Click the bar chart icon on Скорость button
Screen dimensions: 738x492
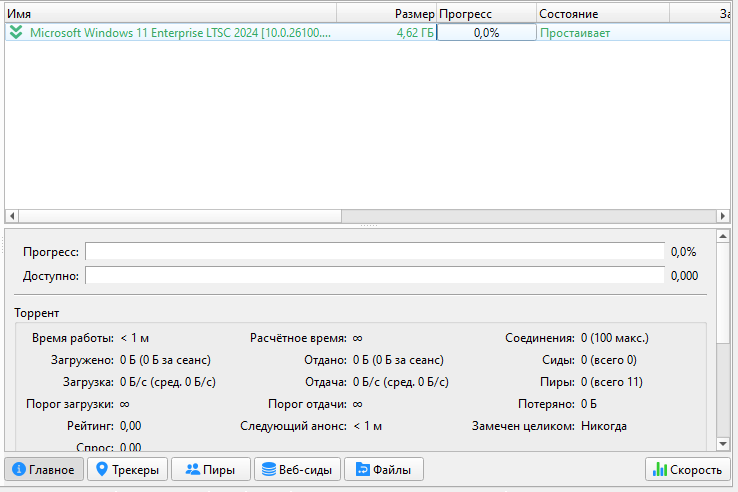[660, 469]
